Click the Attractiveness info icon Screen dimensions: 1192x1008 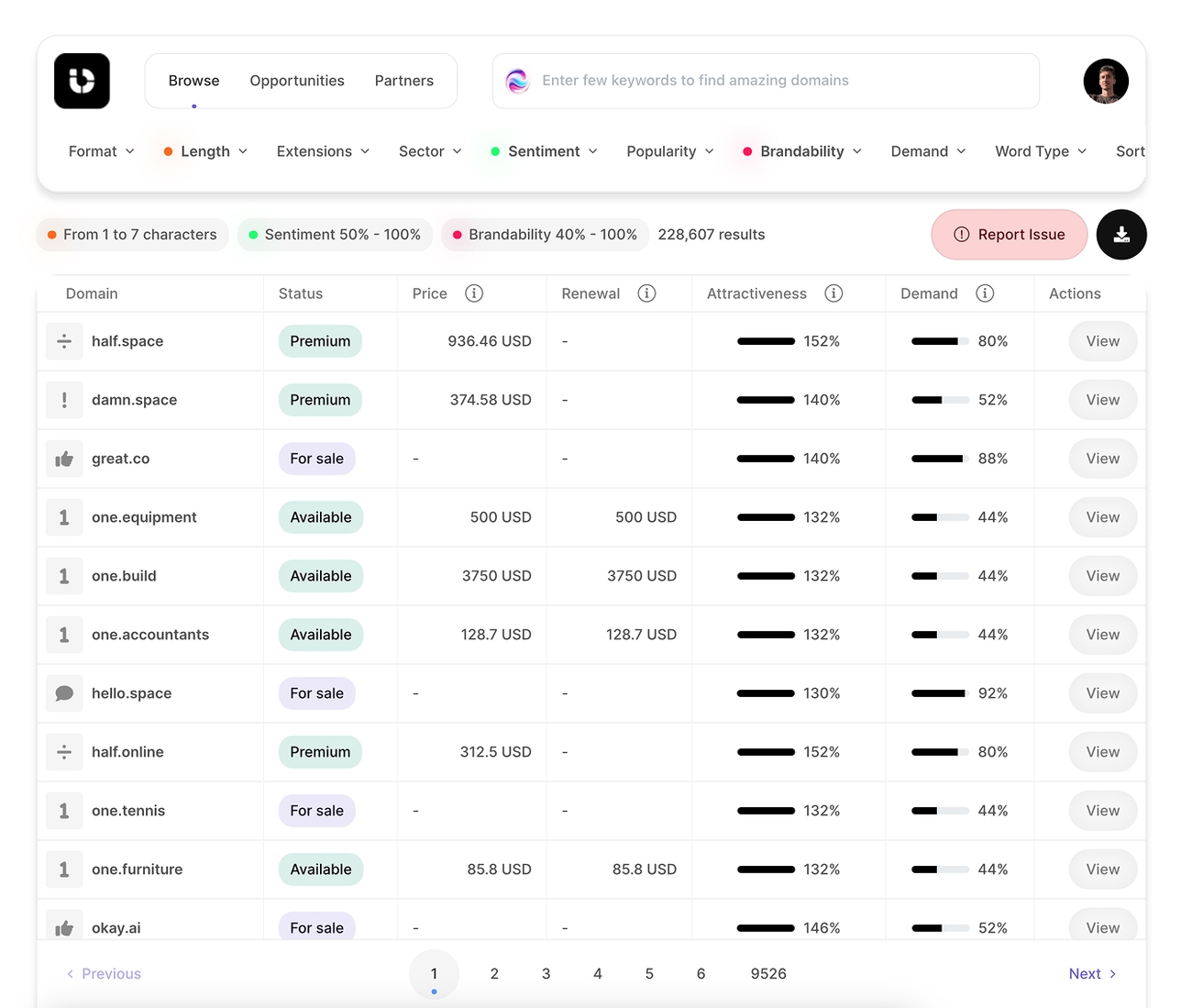click(833, 294)
